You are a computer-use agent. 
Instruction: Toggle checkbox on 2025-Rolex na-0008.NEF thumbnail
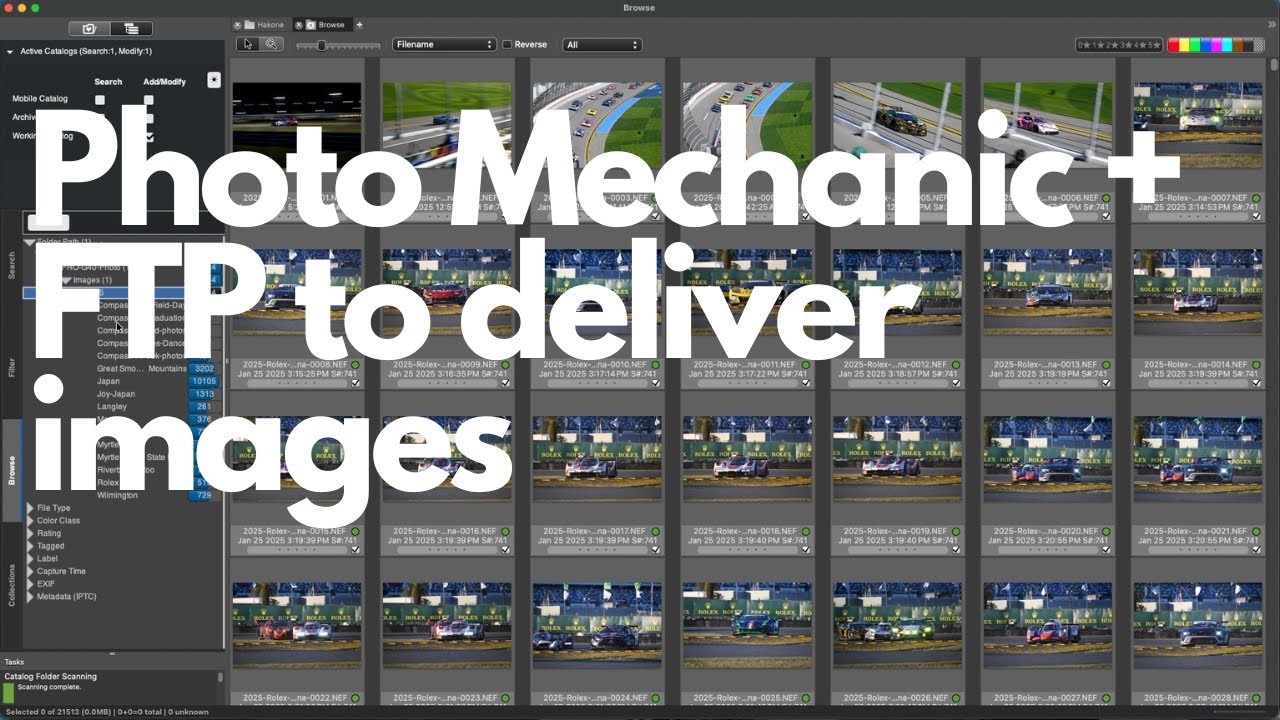point(355,382)
